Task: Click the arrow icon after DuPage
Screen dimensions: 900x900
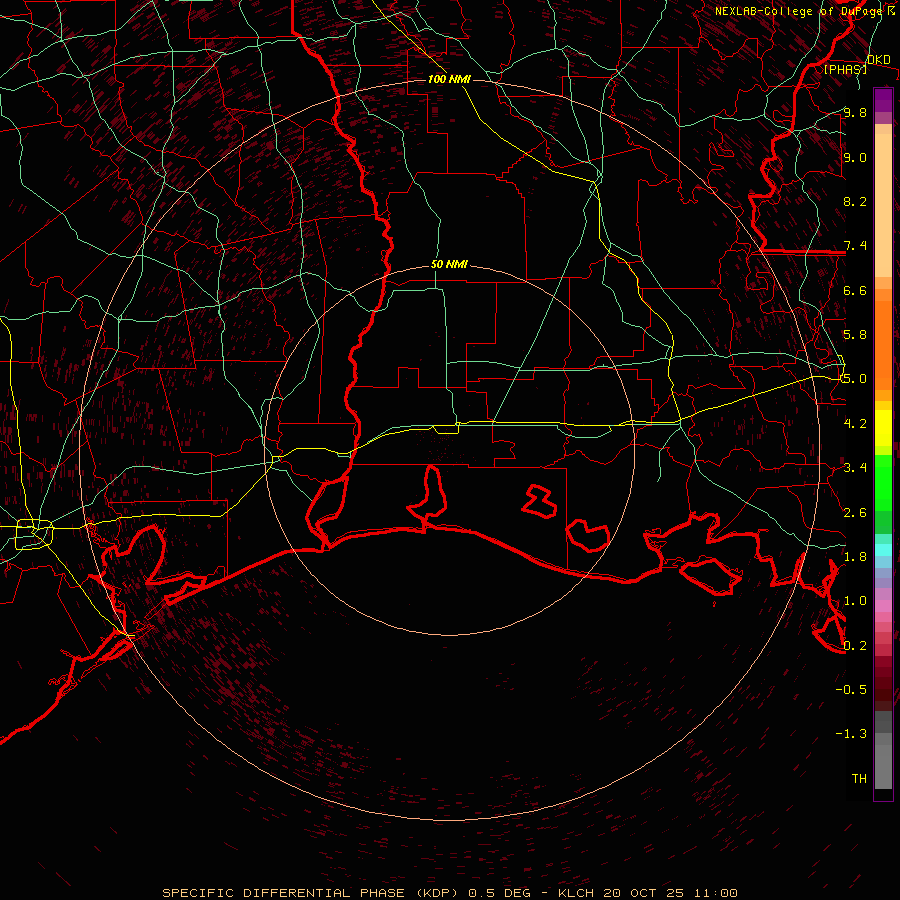Action: coord(891,11)
